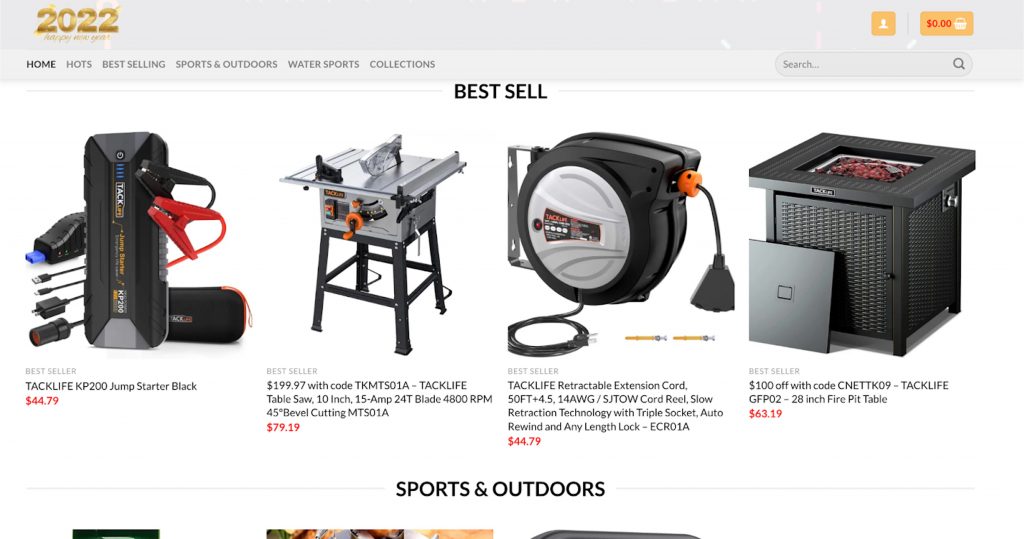1024x539 pixels.
Task: Open the HOTS menu item
Action: (79, 64)
